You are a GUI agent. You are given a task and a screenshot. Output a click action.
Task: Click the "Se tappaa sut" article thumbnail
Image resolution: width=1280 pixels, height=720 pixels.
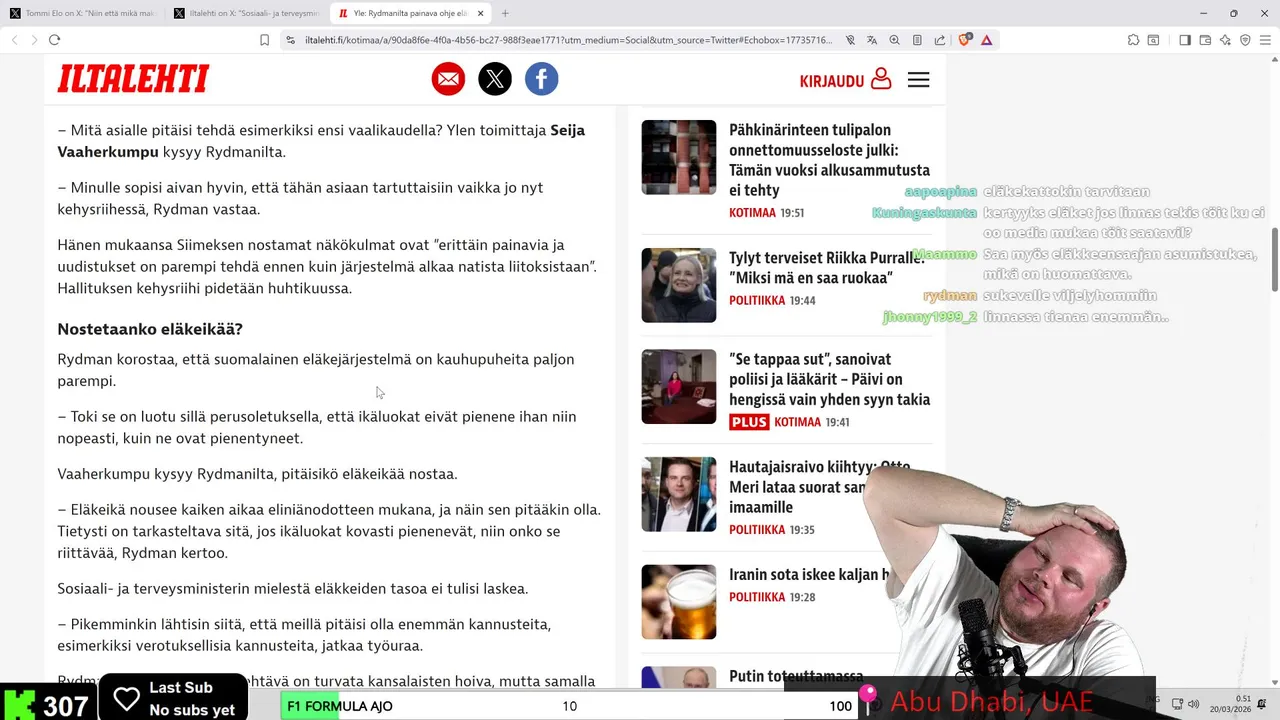pyautogui.click(x=679, y=386)
